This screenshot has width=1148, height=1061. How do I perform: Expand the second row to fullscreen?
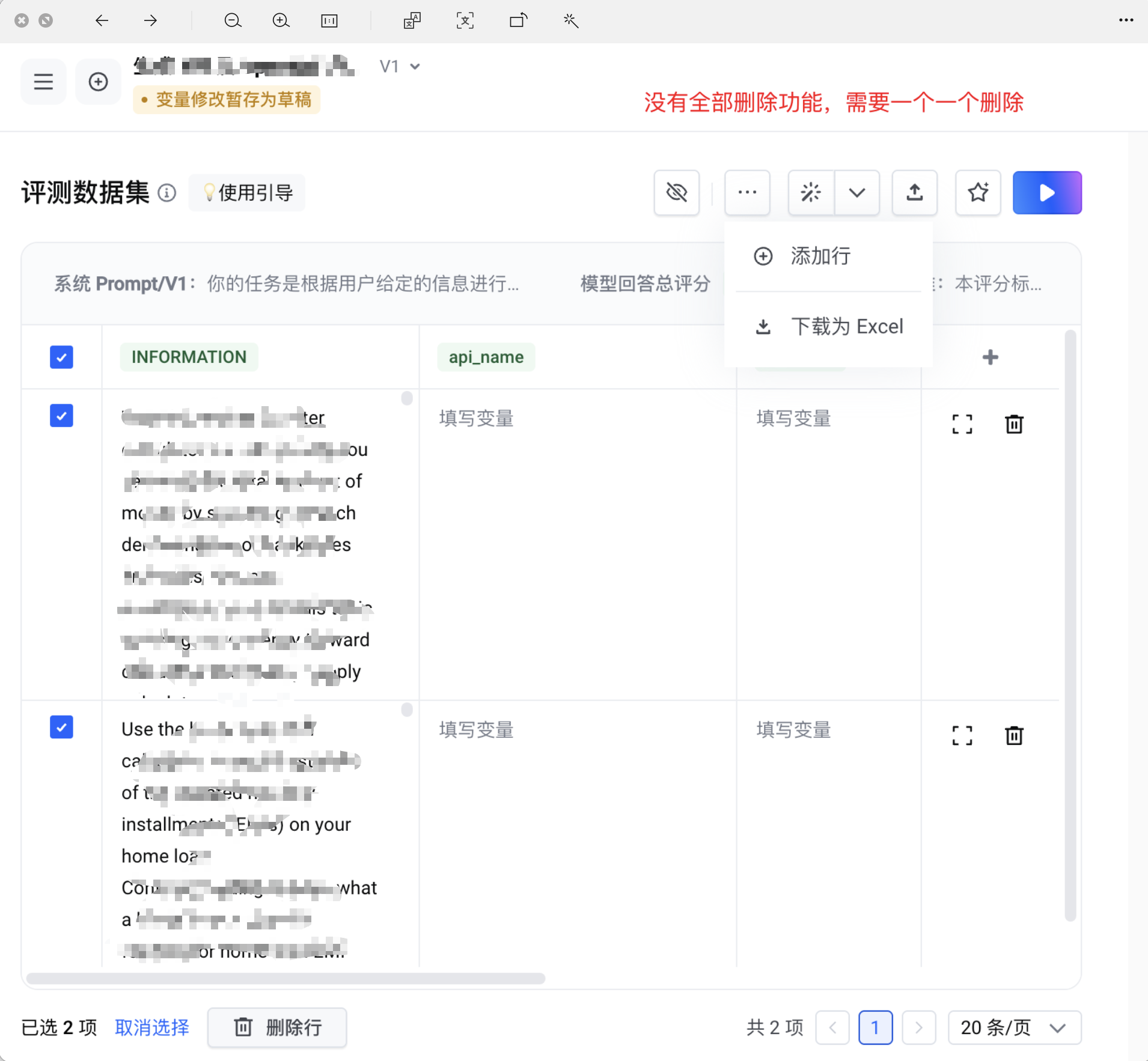(962, 735)
